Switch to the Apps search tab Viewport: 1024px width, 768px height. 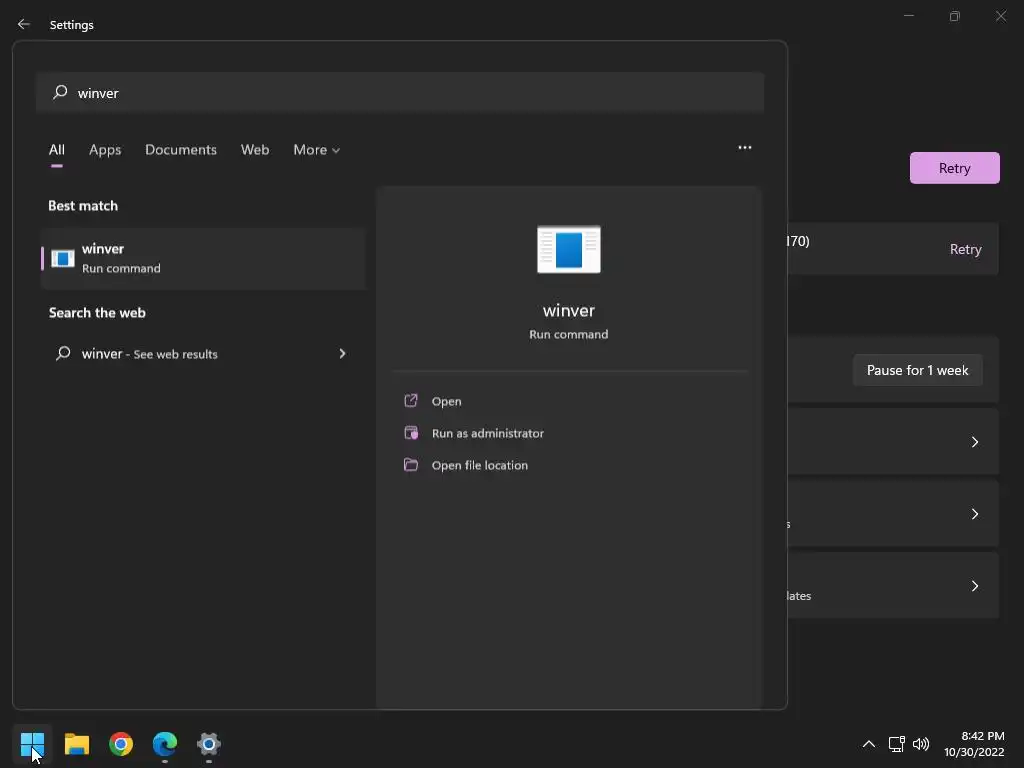coord(105,150)
